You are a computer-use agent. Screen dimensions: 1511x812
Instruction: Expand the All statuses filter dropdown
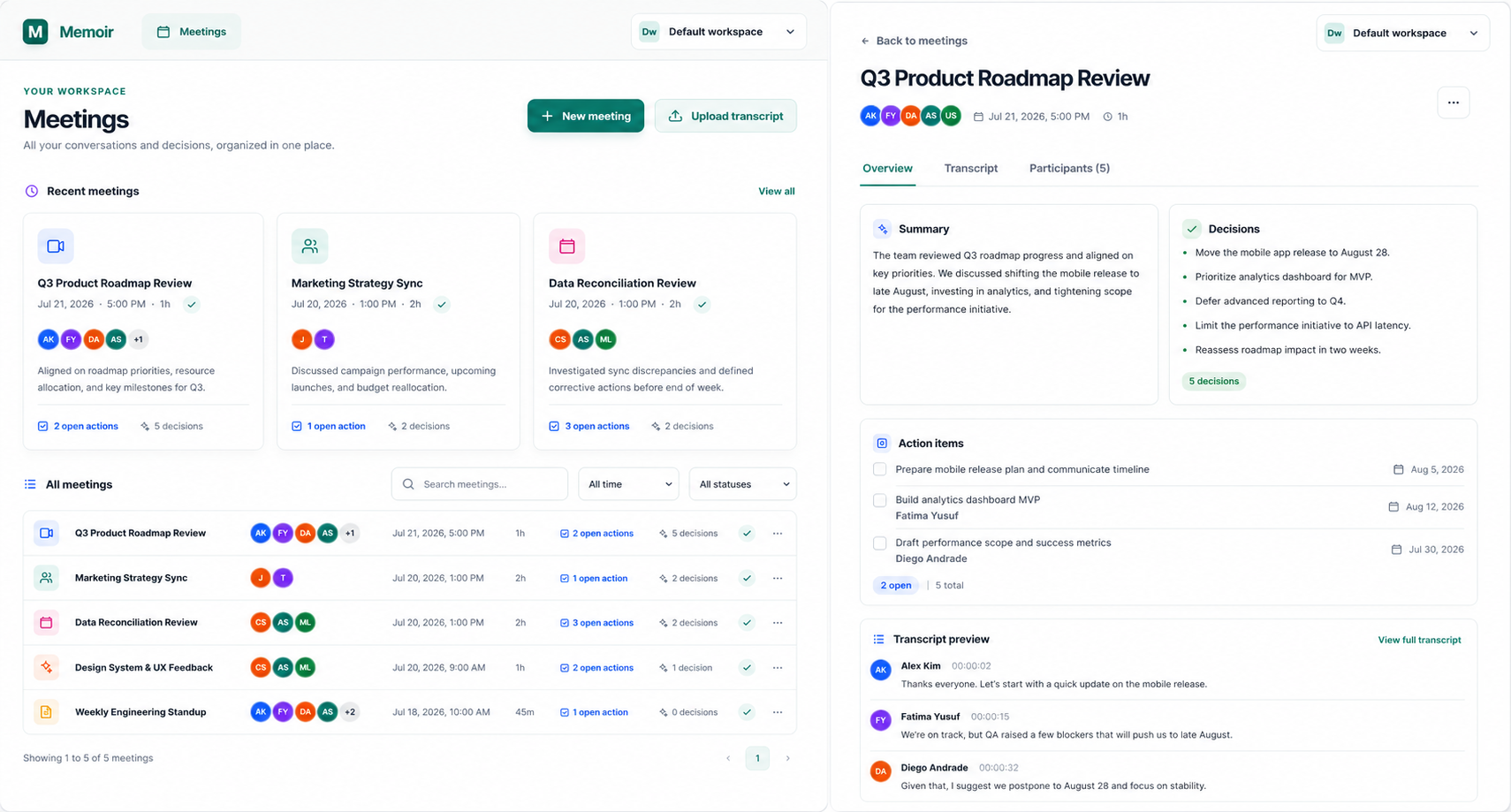click(742, 484)
